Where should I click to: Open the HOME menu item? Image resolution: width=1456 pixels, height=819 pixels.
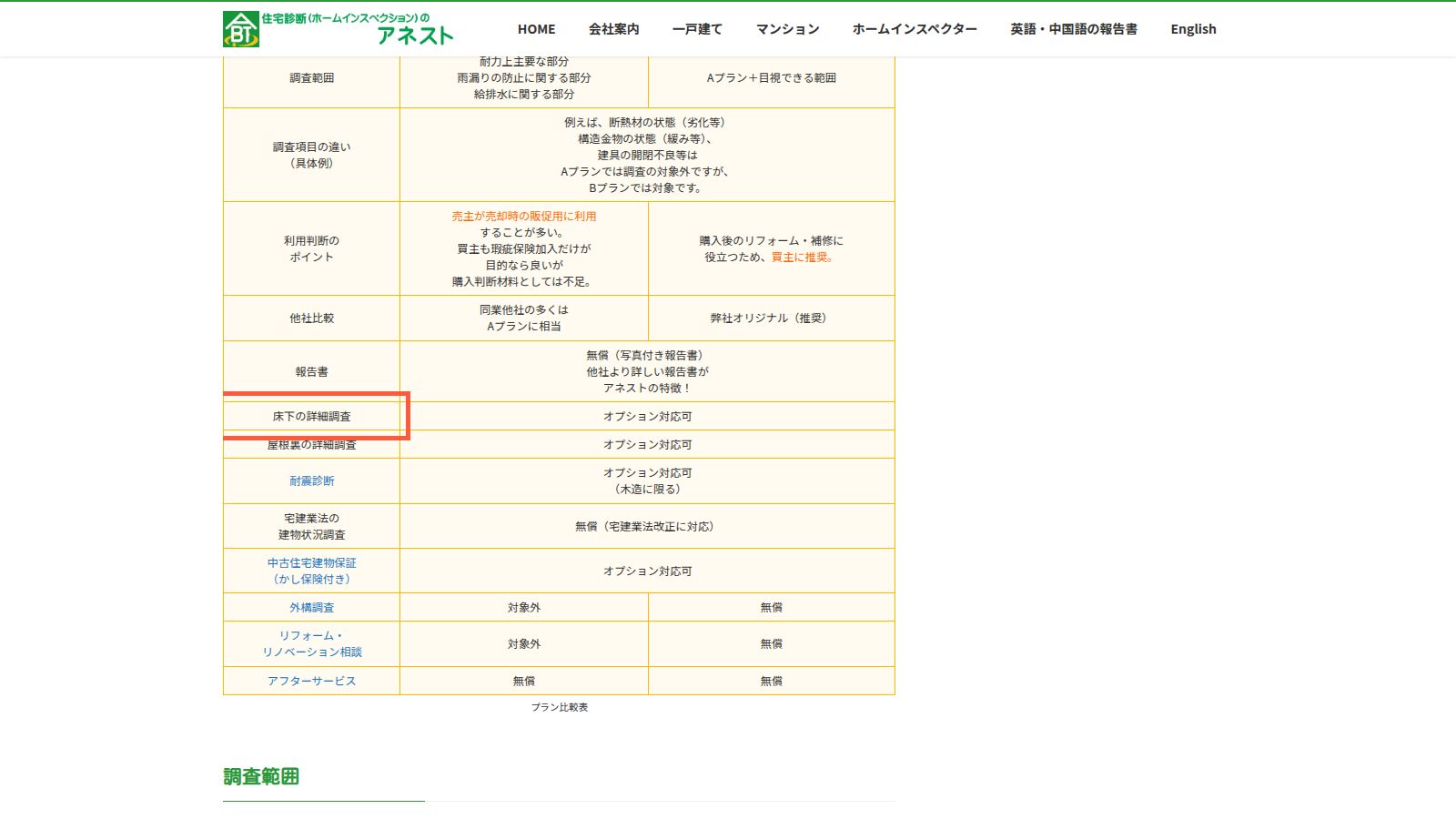coord(536,29)
